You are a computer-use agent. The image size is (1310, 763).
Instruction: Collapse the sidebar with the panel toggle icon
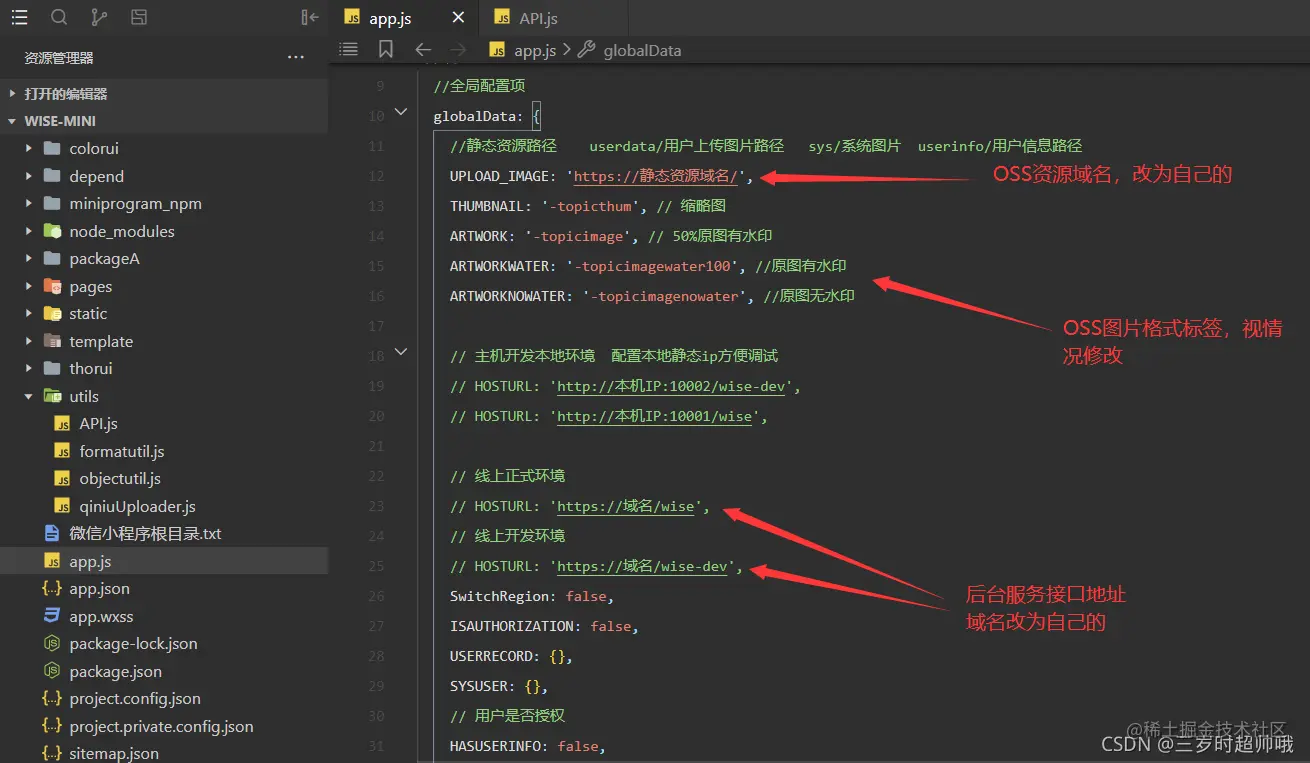point(310,17)
